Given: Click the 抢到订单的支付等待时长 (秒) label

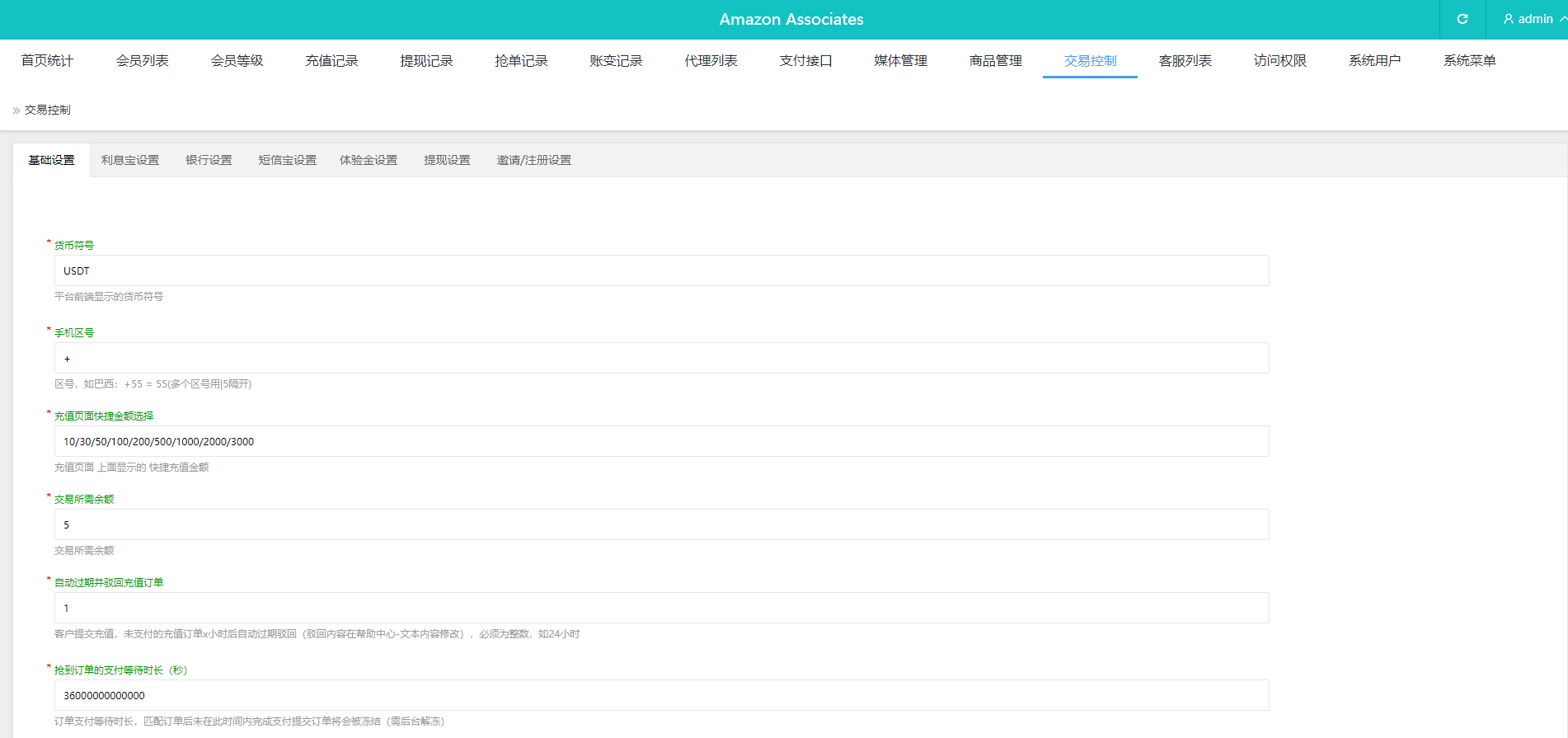Looking at the screenshot, I should pos(120,670).
